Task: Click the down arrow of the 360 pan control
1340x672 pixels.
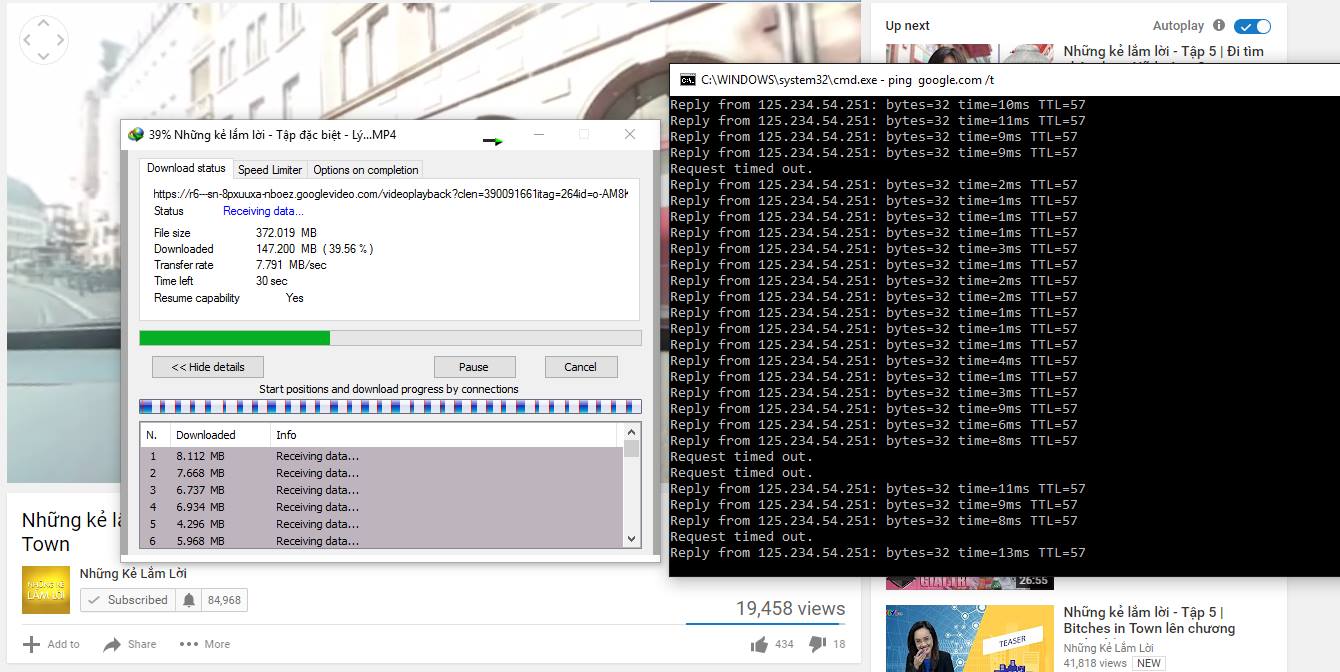Action: click(44, 58)
